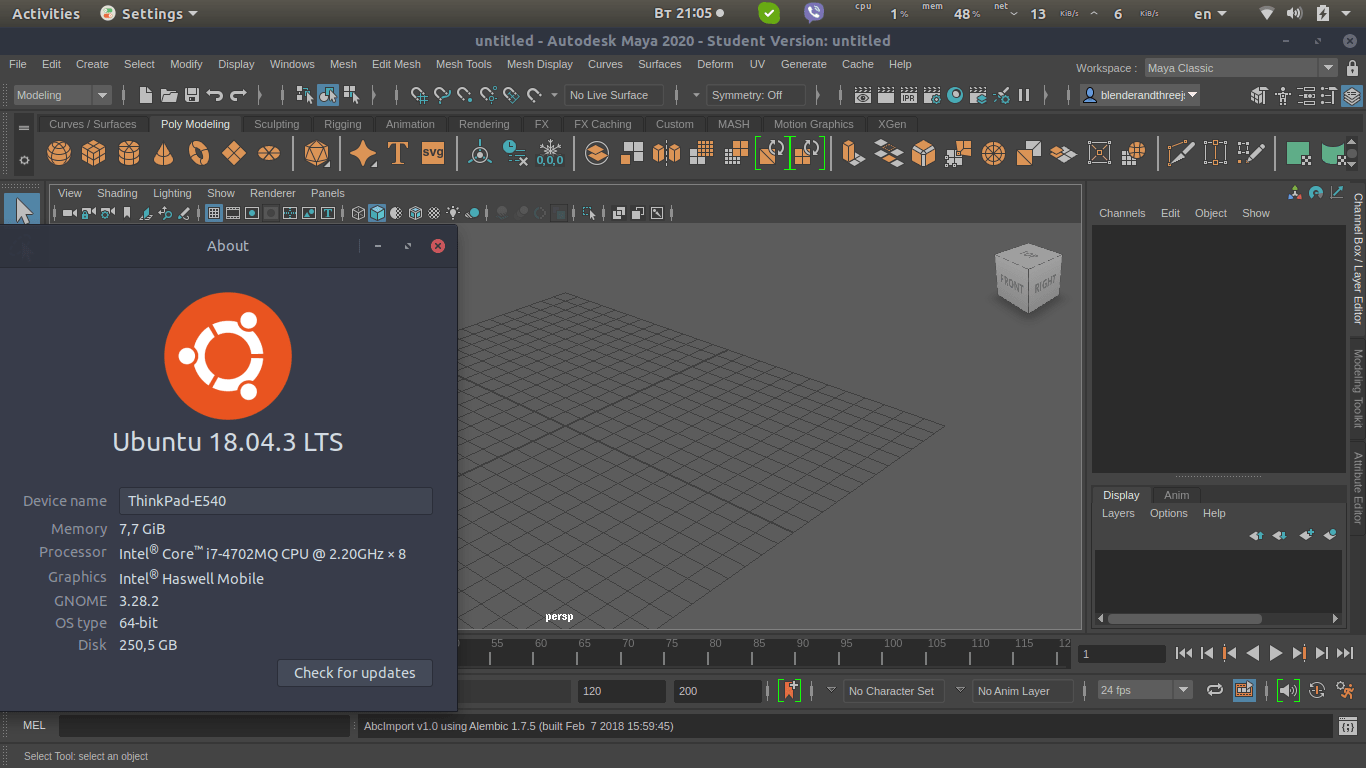The image size is (1366, 768).
Task: Expand the No Character Set dropdown arrow
Action: coord(831,690)
